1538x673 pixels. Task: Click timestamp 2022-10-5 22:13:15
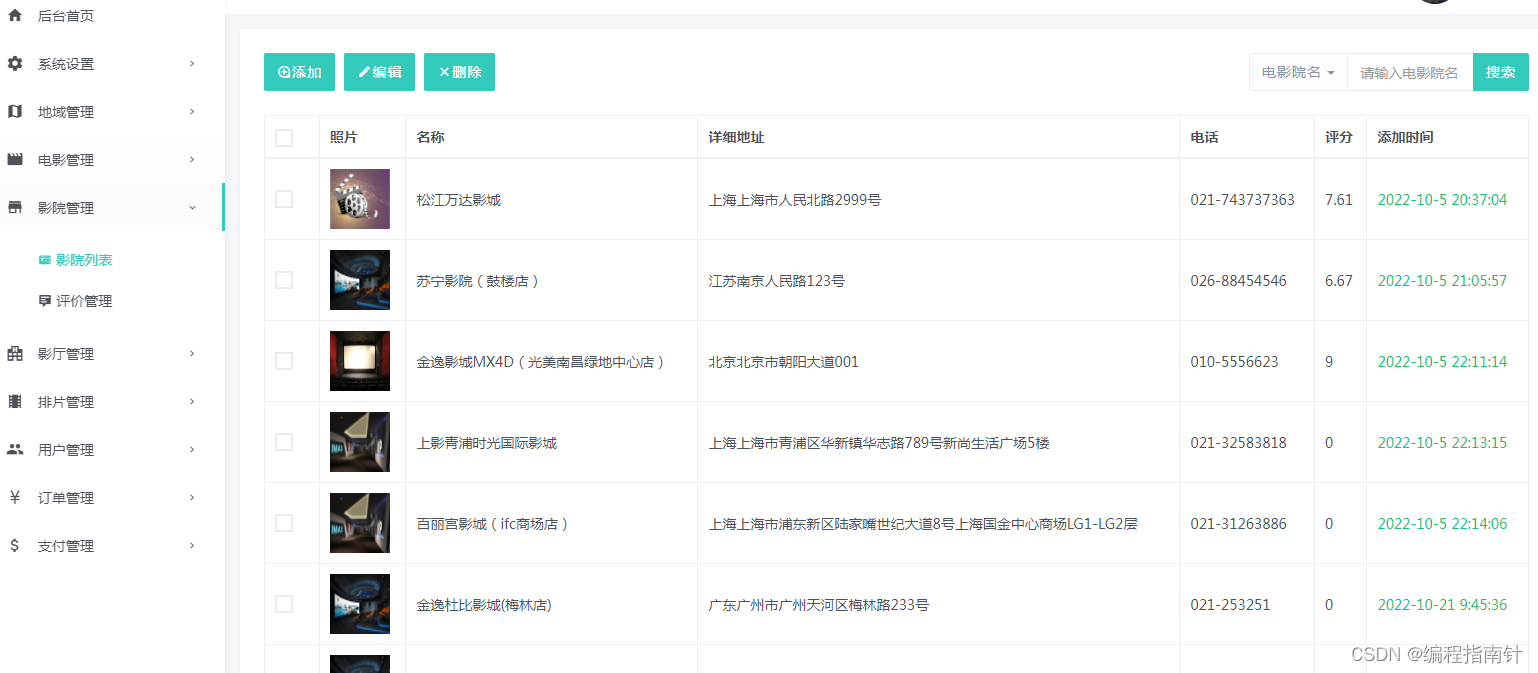point(1442,443)
